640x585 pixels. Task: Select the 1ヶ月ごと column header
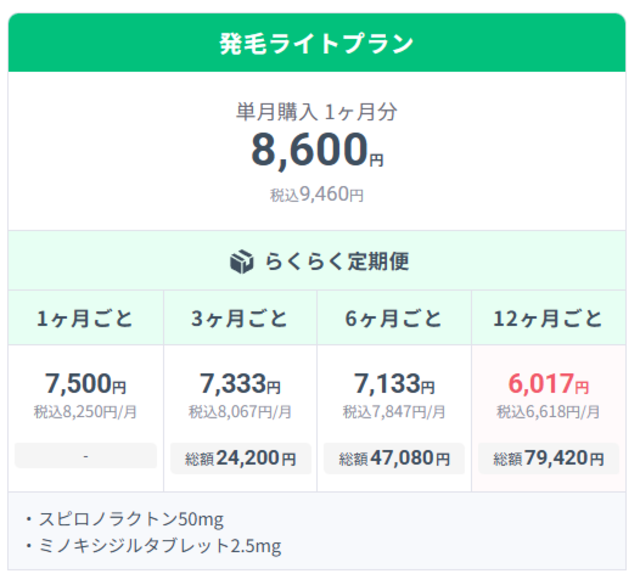pyautogui.click(x=85, y=319)
